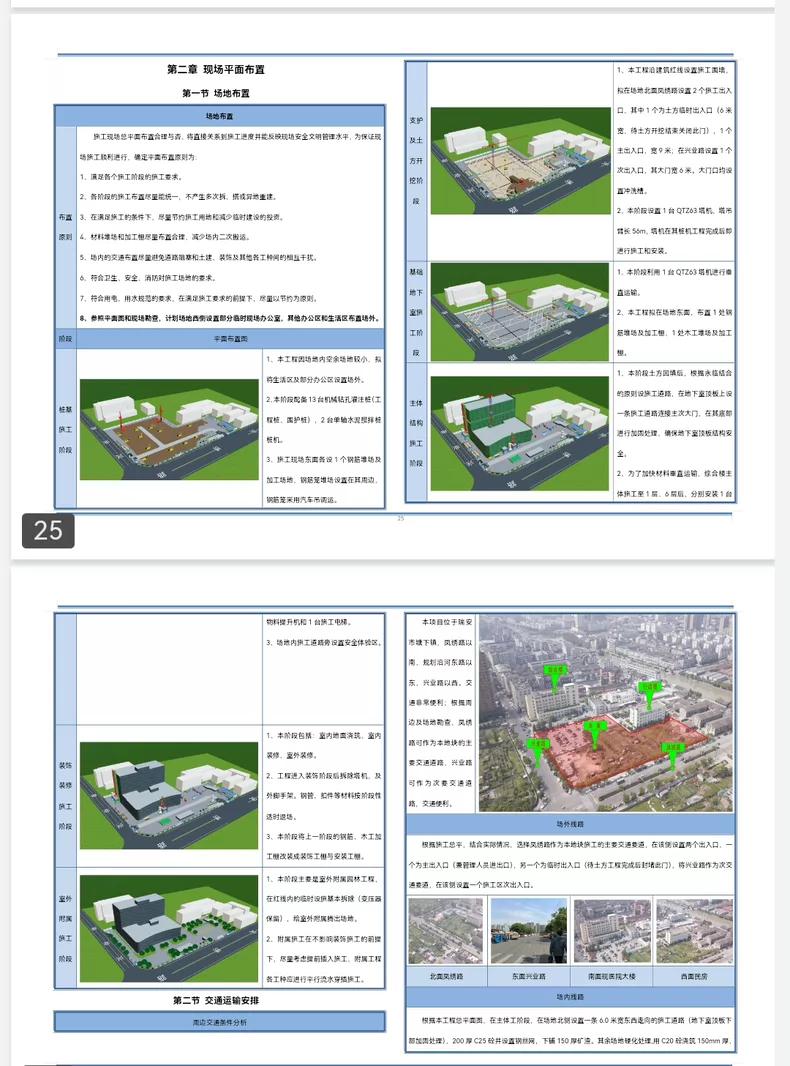Viewport: 790px width, 1066px height.
Task: Open the 北面凤锦路 photo thumbnail
Action: click(x=445, y=931)
